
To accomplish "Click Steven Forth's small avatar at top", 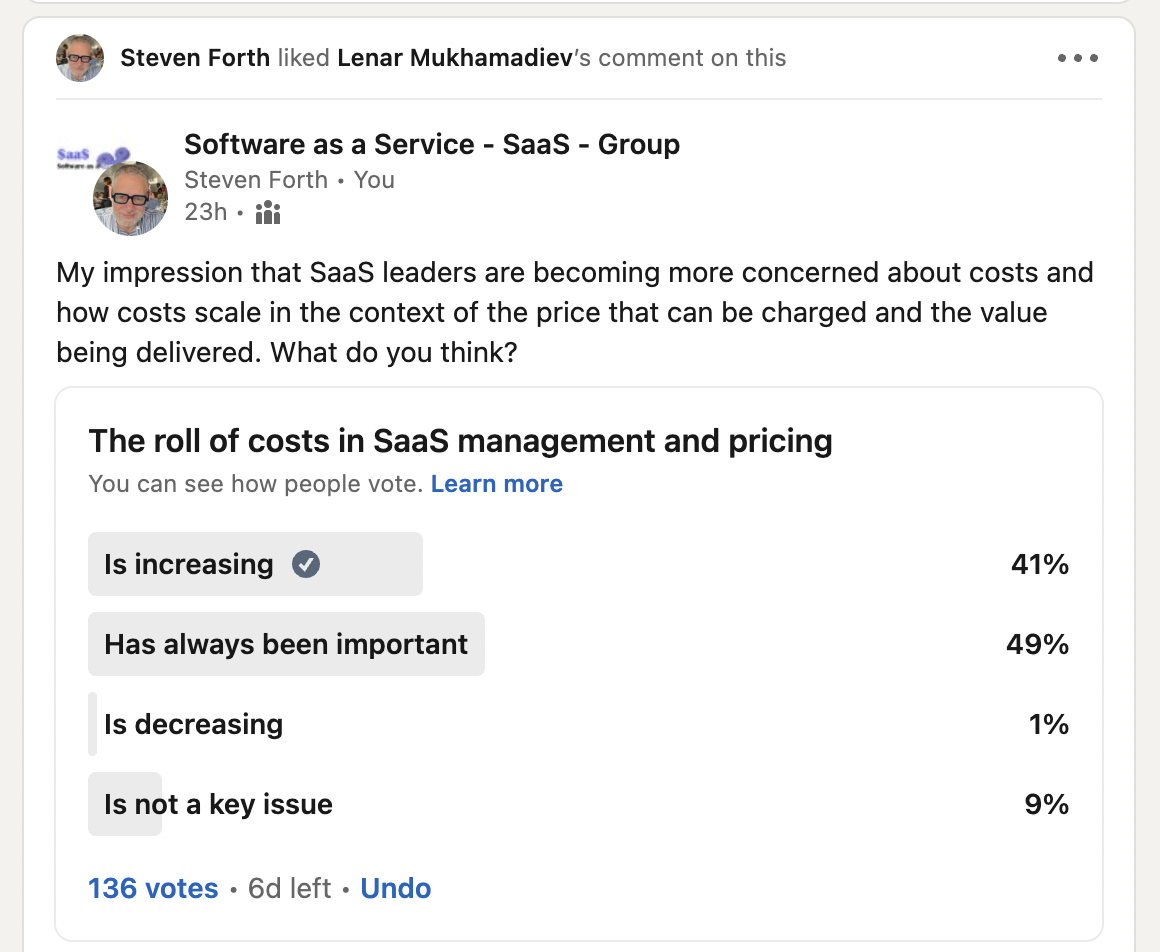I will click(80, 58).
